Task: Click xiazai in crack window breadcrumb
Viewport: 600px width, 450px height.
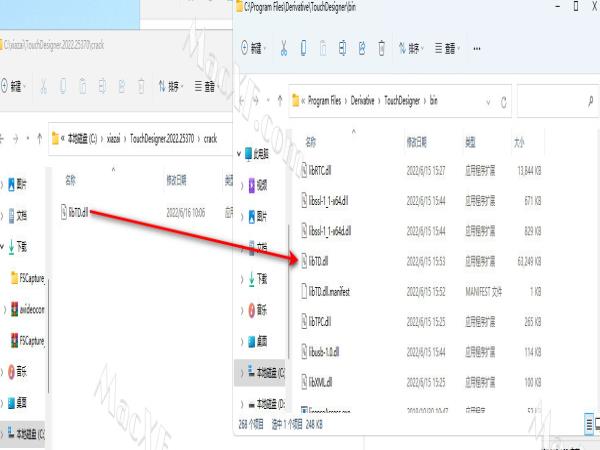Action: tap(114, 139)
